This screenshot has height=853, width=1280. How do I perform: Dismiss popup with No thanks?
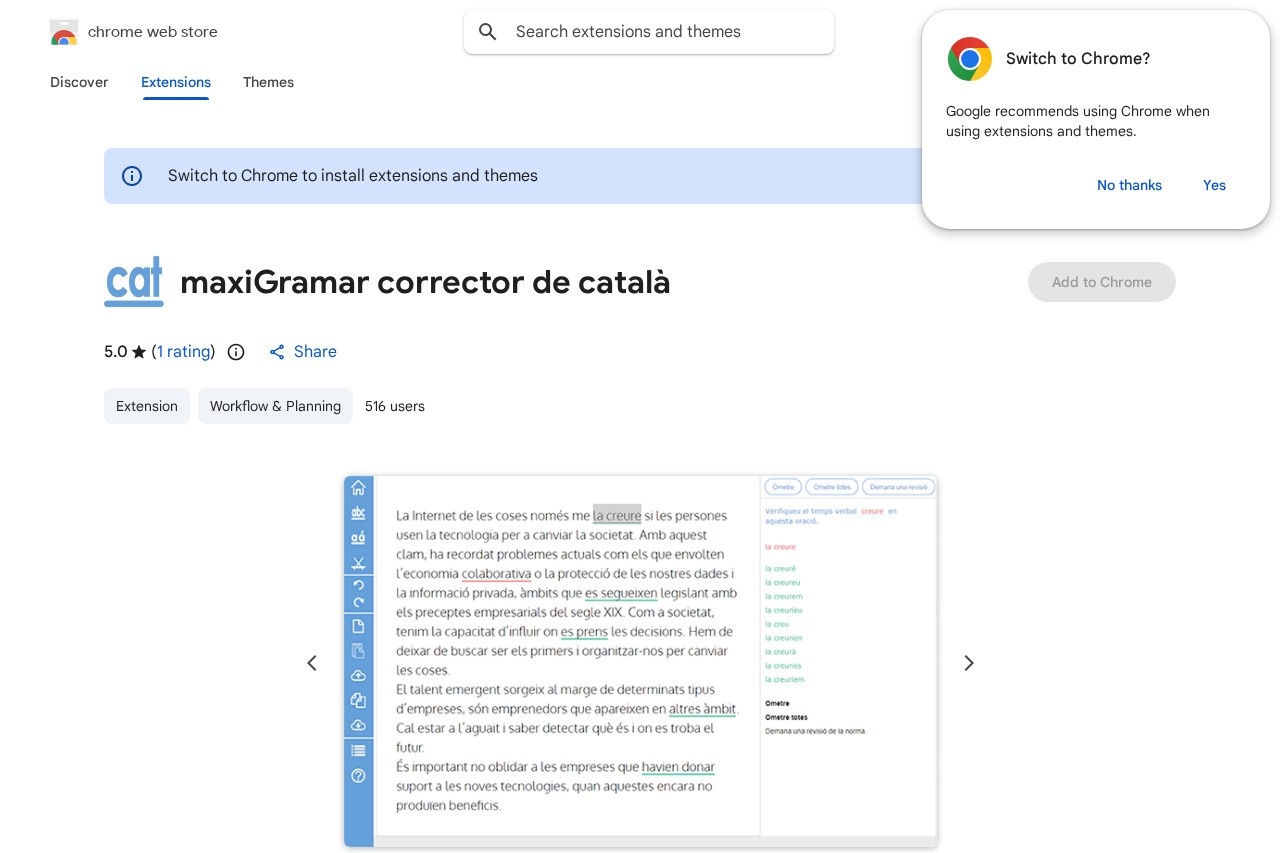1129,185
